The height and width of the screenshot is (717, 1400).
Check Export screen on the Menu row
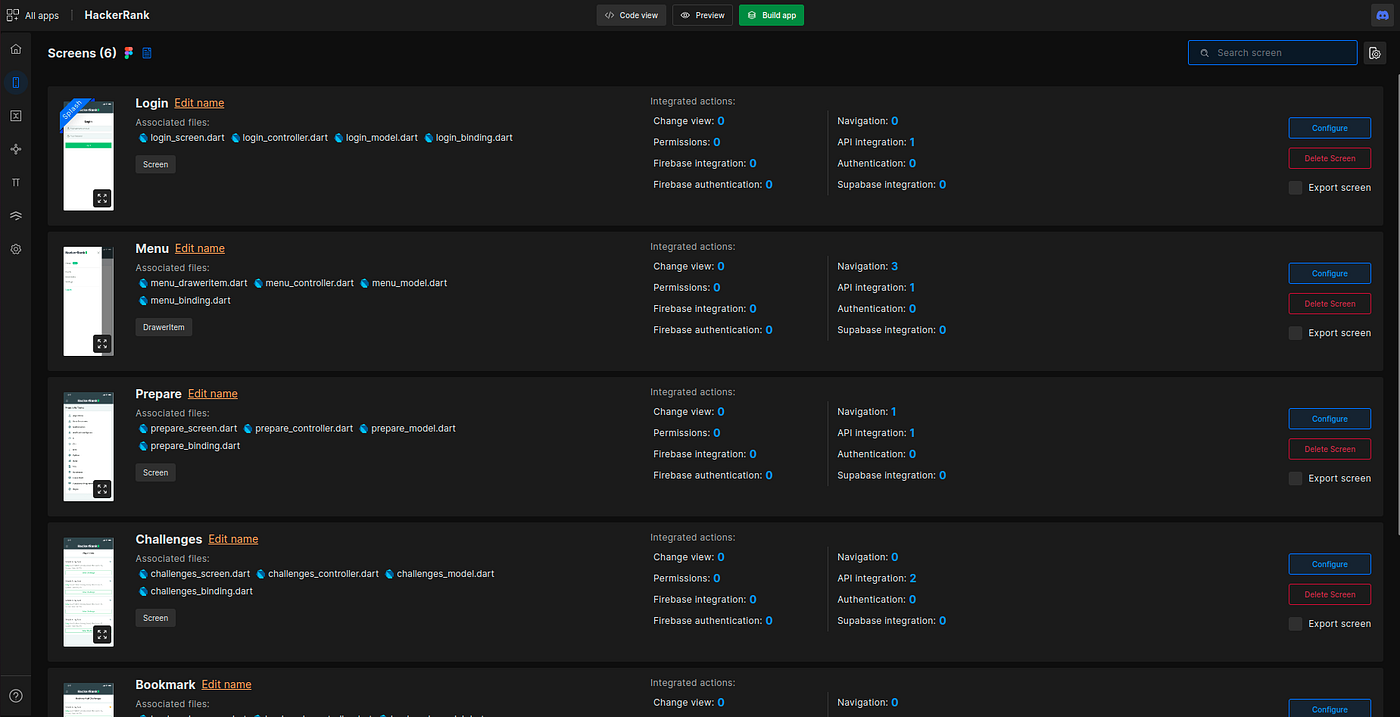(x=1295, y=332)
